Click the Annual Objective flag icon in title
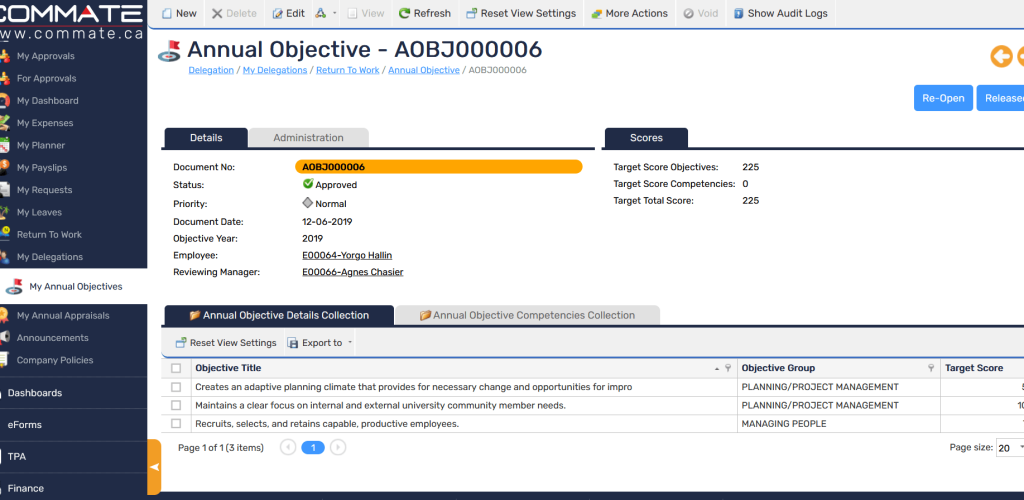 [169, 52]
